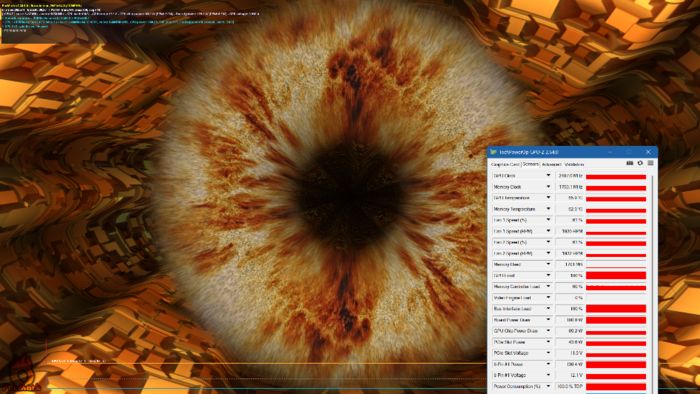Click the GPU Temperature sensor label
This screenshot has width=700, height=394.
pos(512,198)
